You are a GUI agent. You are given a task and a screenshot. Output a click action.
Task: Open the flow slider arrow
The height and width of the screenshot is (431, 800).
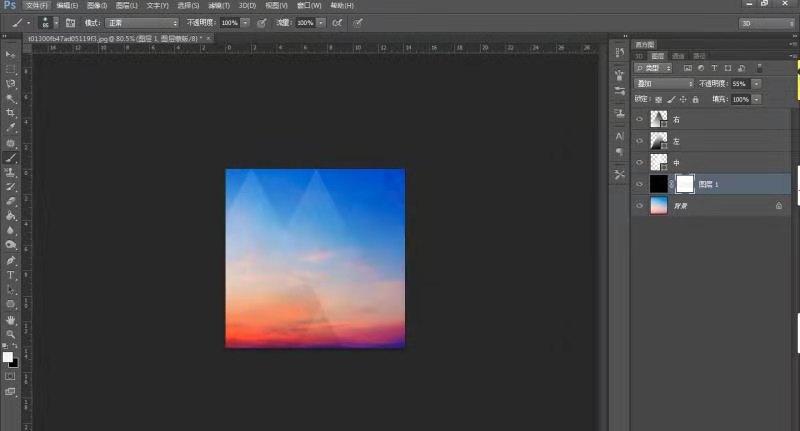(x=321, y=23)
